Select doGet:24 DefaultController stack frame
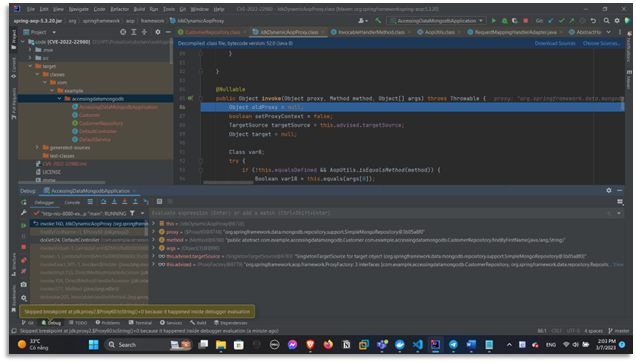 (x=90, y=240)
